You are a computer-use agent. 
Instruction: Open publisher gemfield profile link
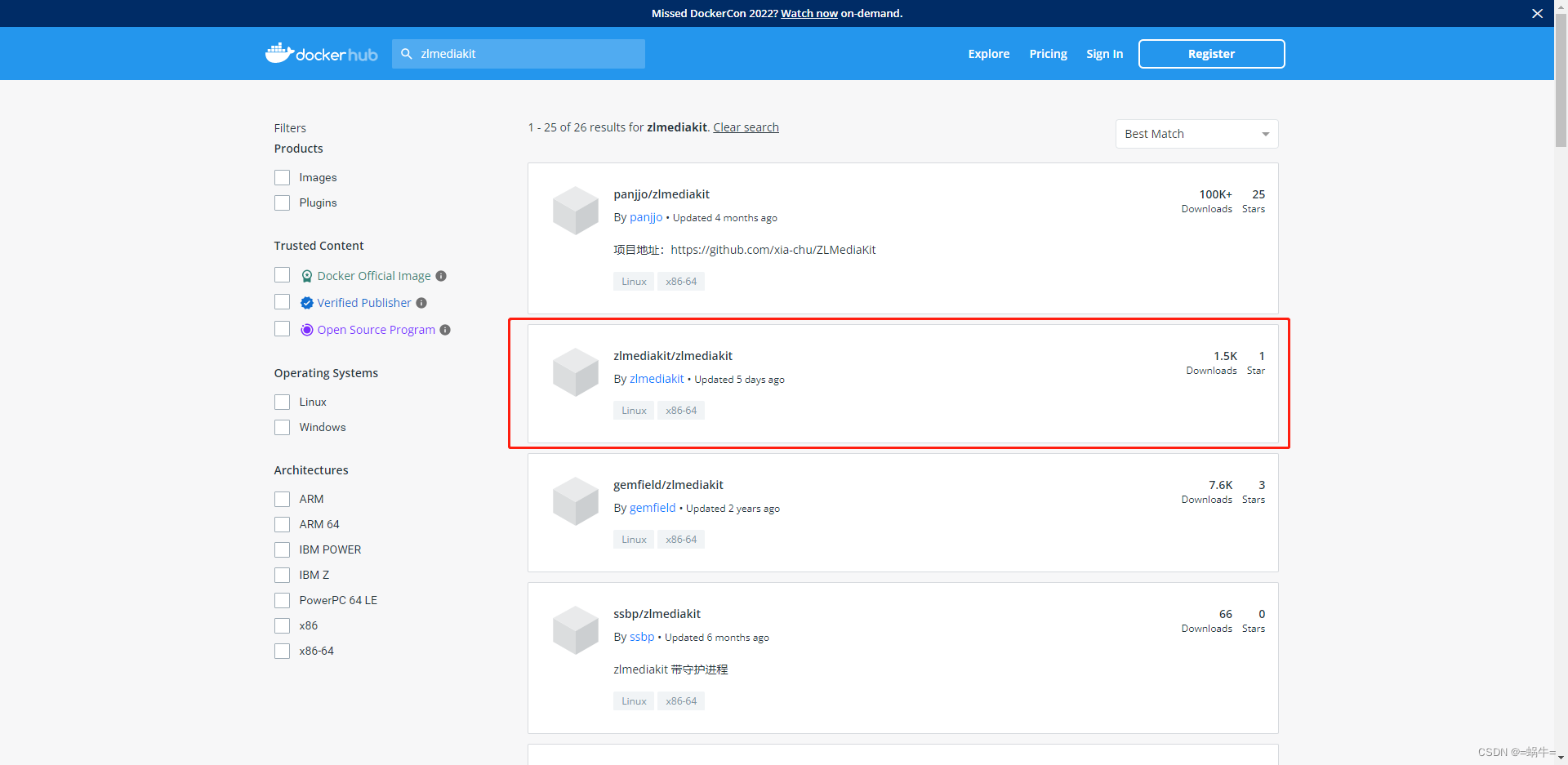pos(653,508)
